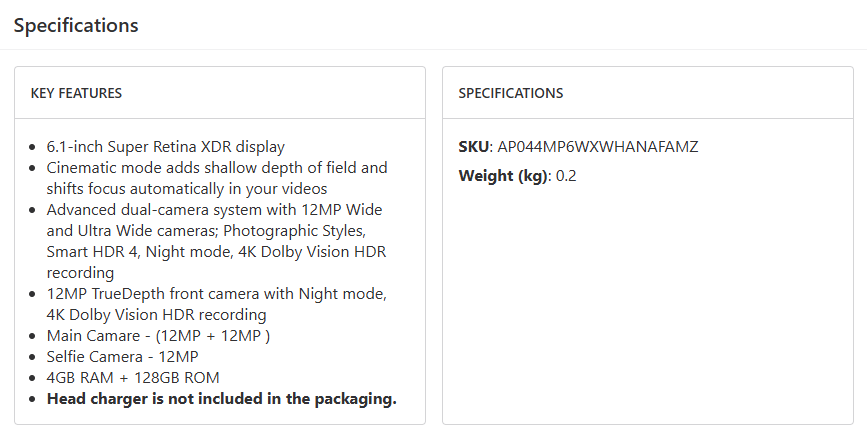Click the Specifications page heading
867x440 pixels.
[x=76, y=25]
